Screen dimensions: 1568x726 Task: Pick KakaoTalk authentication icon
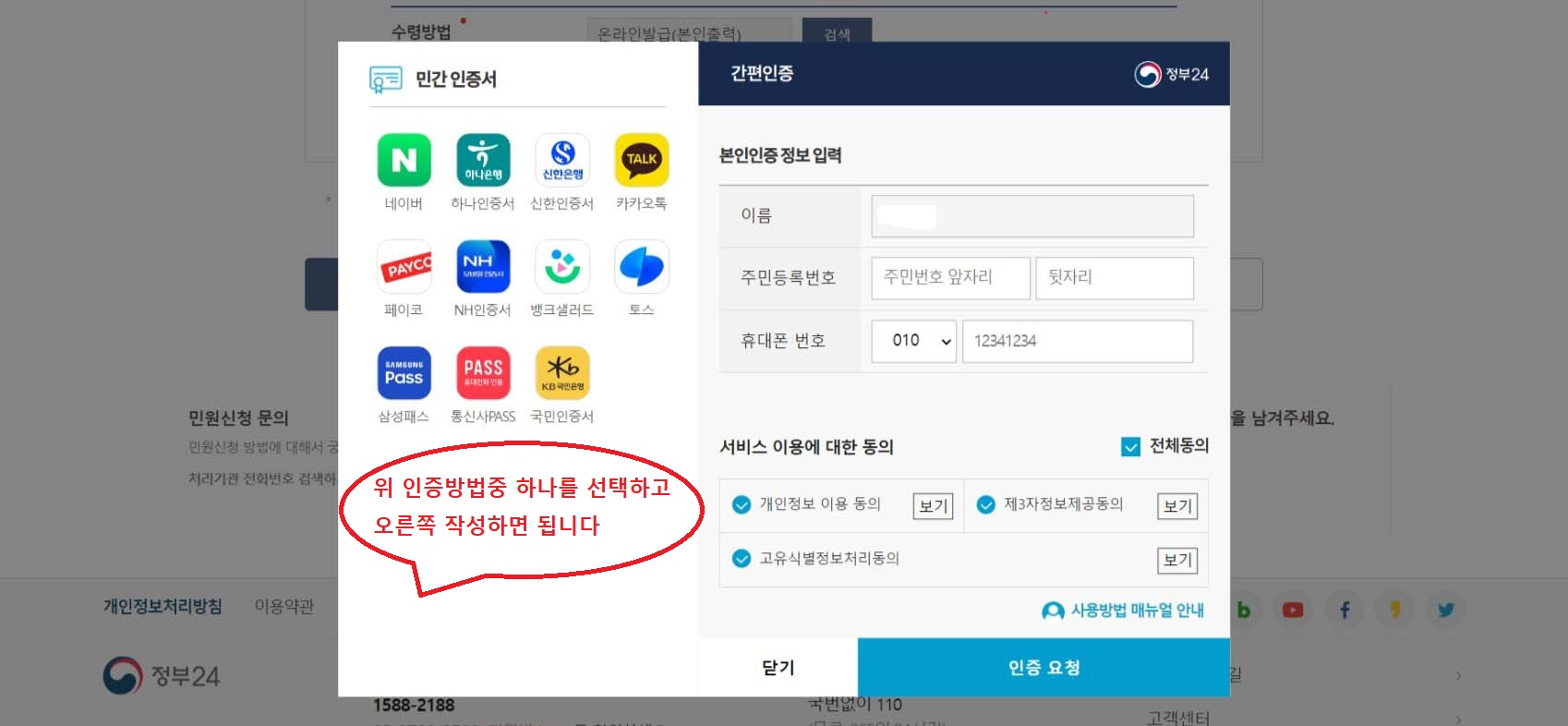point(642,160)
